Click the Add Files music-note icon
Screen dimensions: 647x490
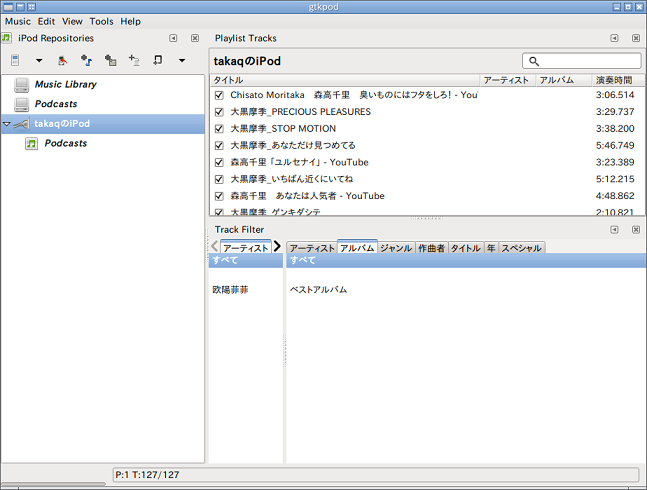86,61
